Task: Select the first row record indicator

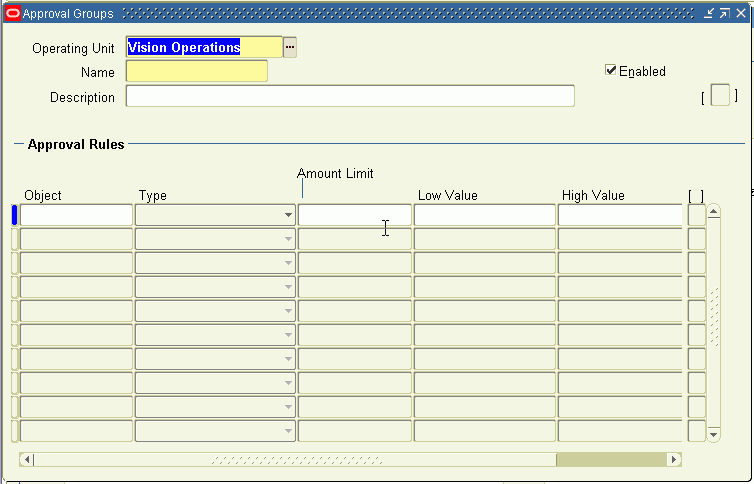Action: [x=14, y=215]
